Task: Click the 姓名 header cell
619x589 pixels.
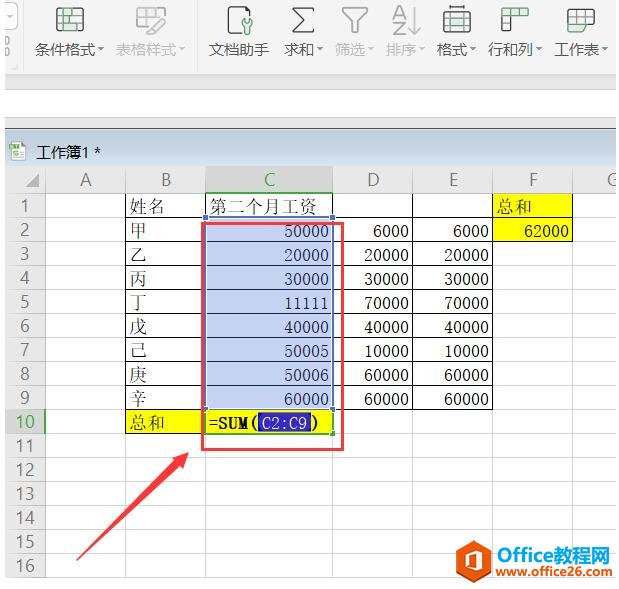Action: (165, 206)
